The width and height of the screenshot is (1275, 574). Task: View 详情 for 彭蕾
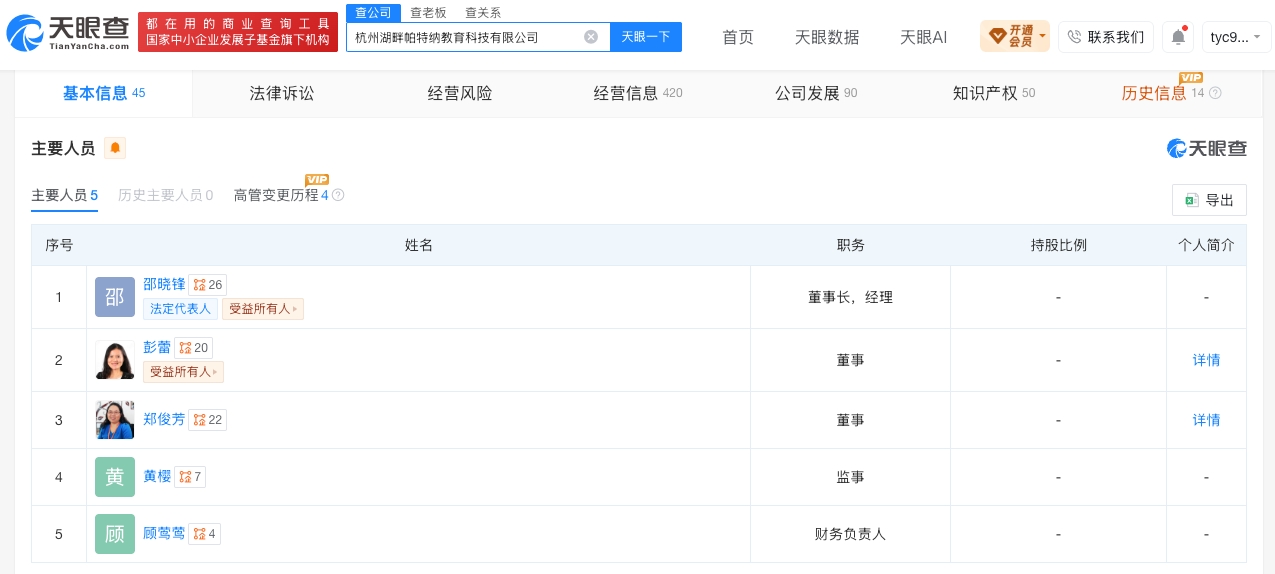tap(1206, 360)
